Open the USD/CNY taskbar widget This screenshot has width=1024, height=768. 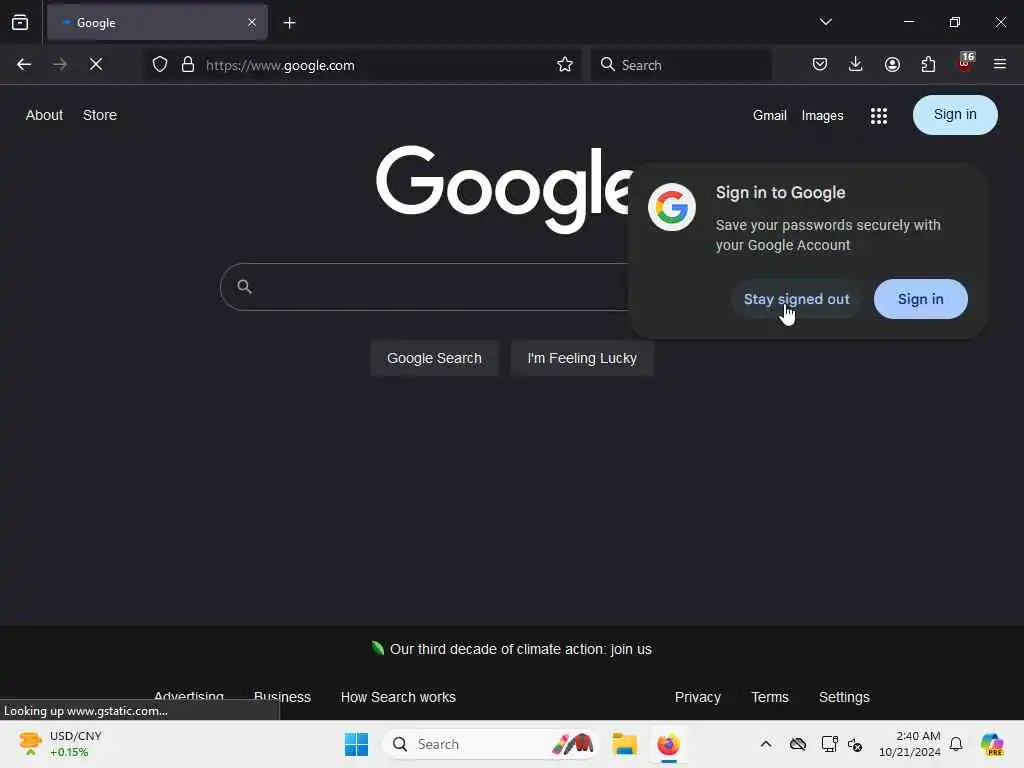point(60,744)
